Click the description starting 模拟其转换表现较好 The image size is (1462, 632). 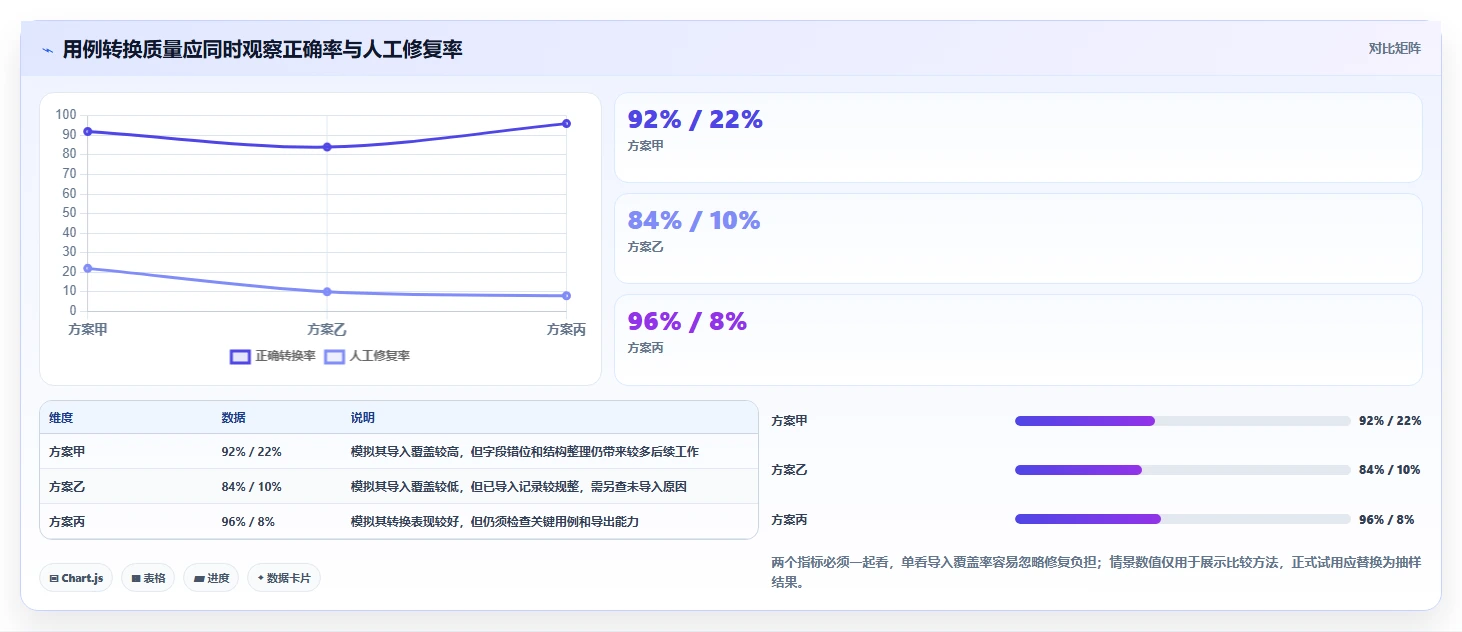pos(494,522)
